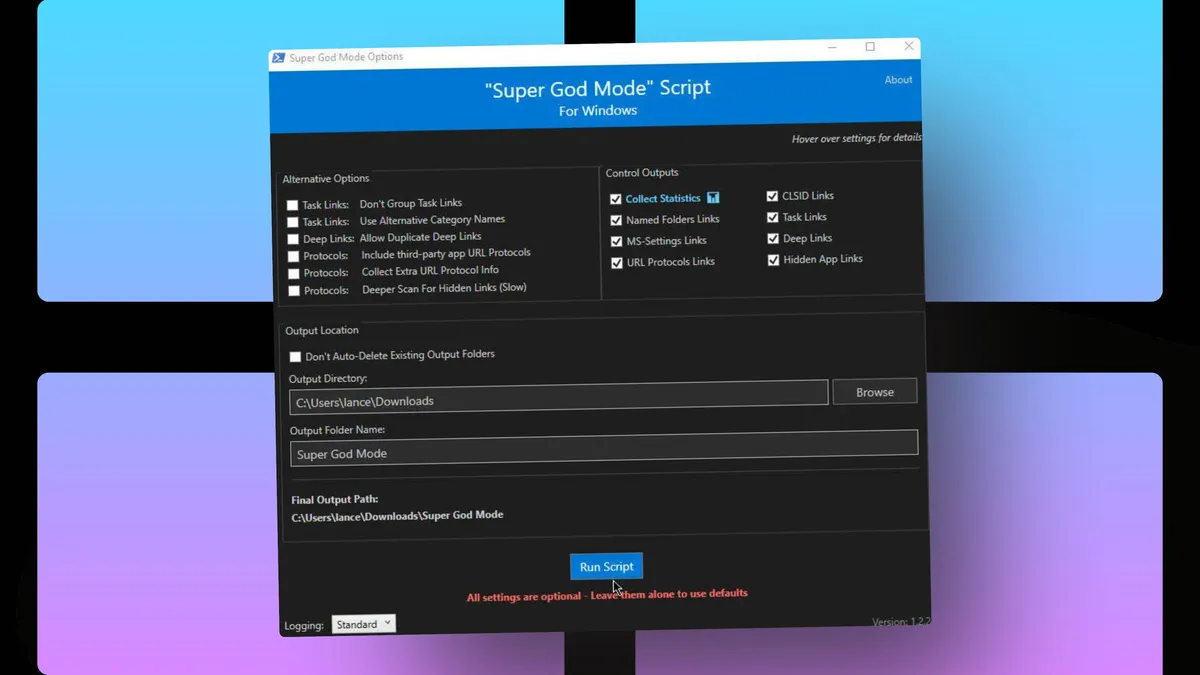Uncheck Hidden App Links
Viewport: 1200px width, 675px height.
pos(773,259)
